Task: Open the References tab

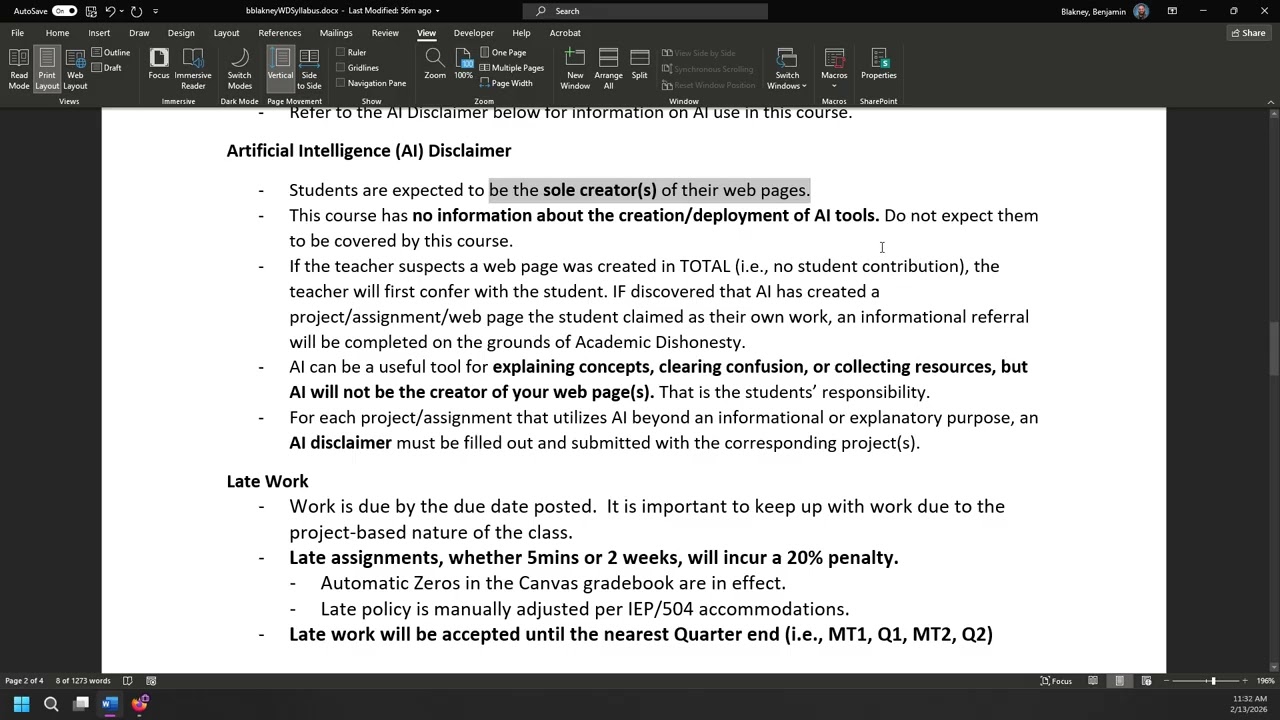Action: pos(279,33)
